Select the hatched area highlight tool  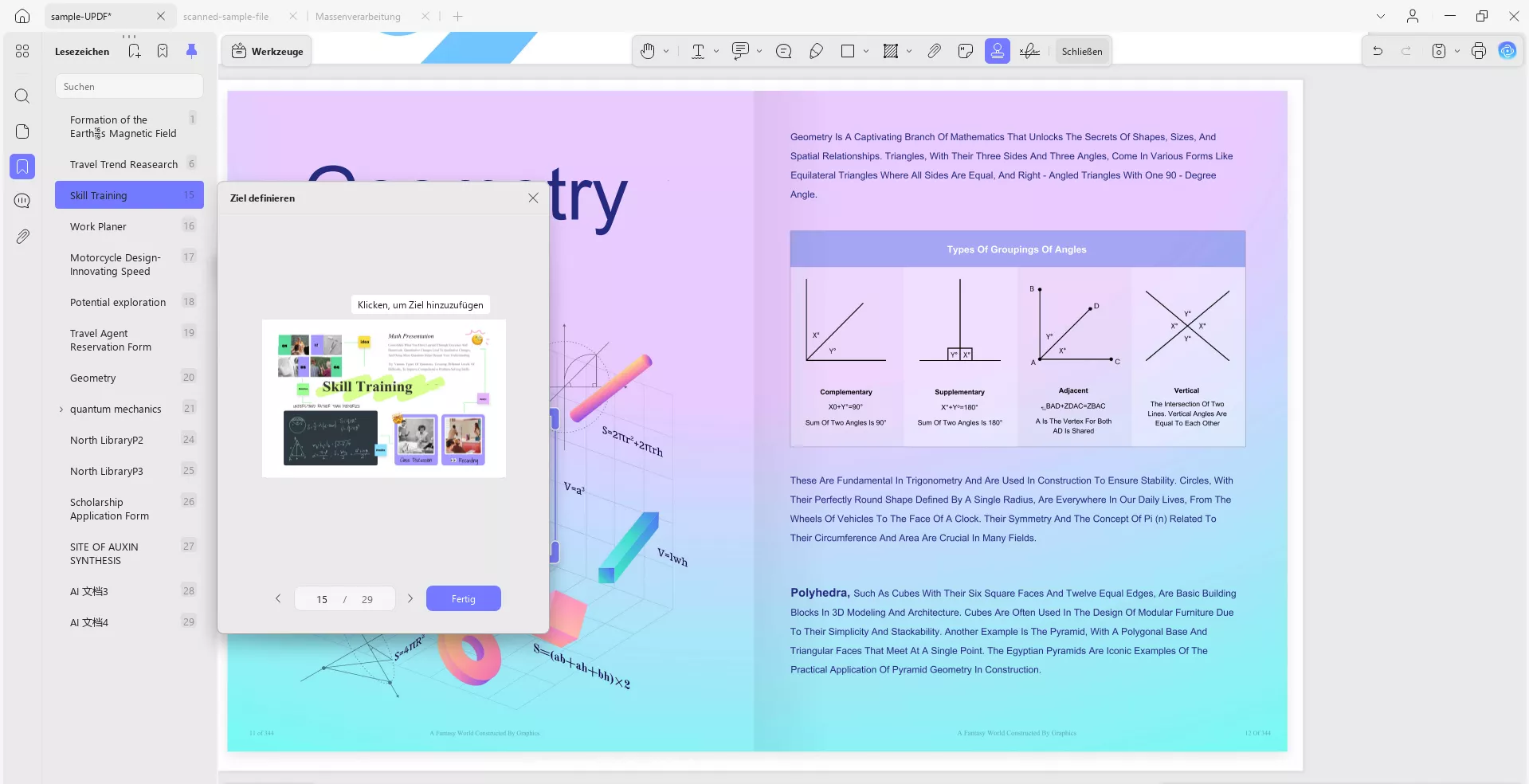pos(891,51)
